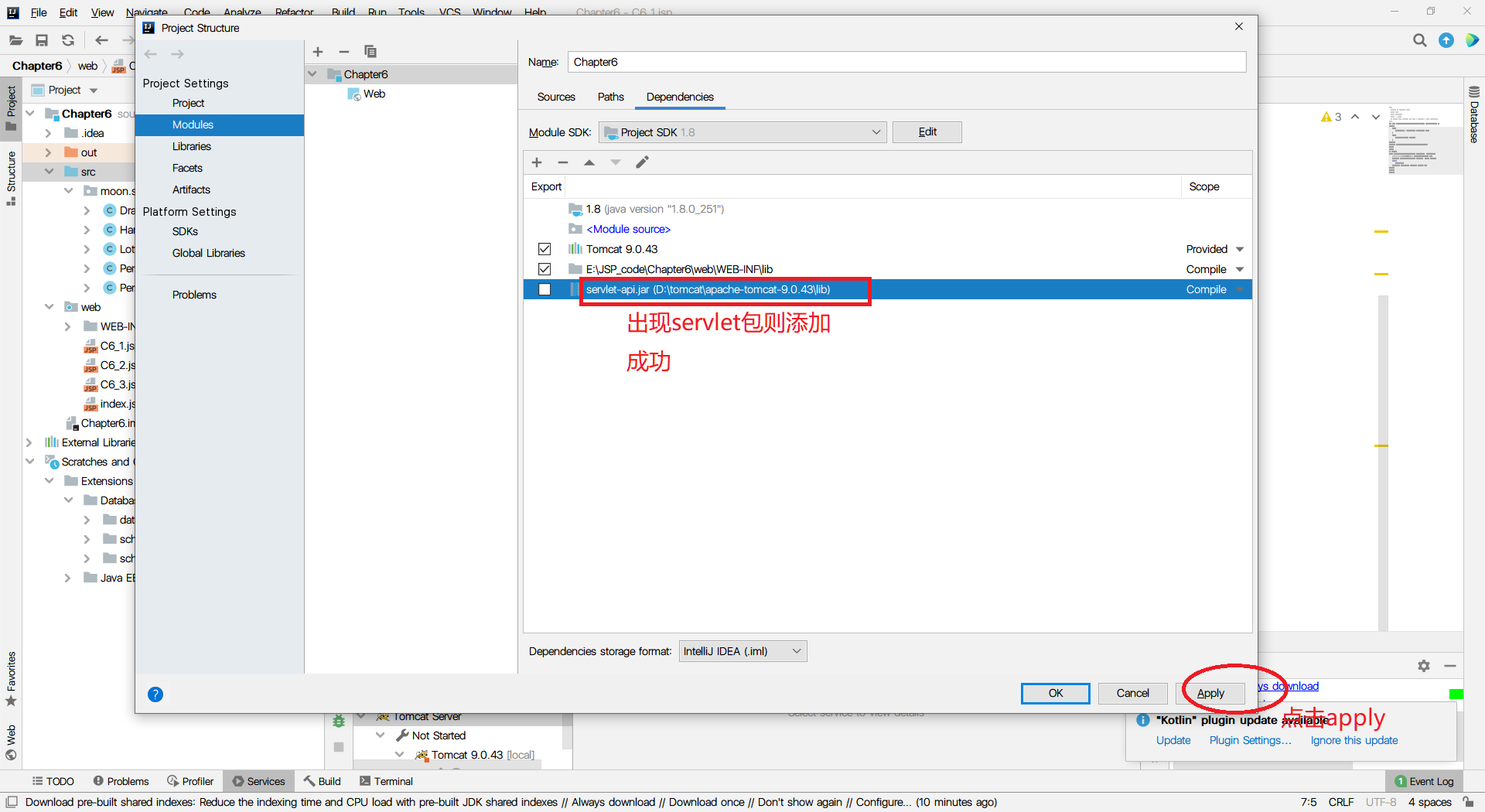Collapse the Tomcat Server node in Services
Image resolution: width=1485 pixels, height=812 pixels.
[362, 716]
